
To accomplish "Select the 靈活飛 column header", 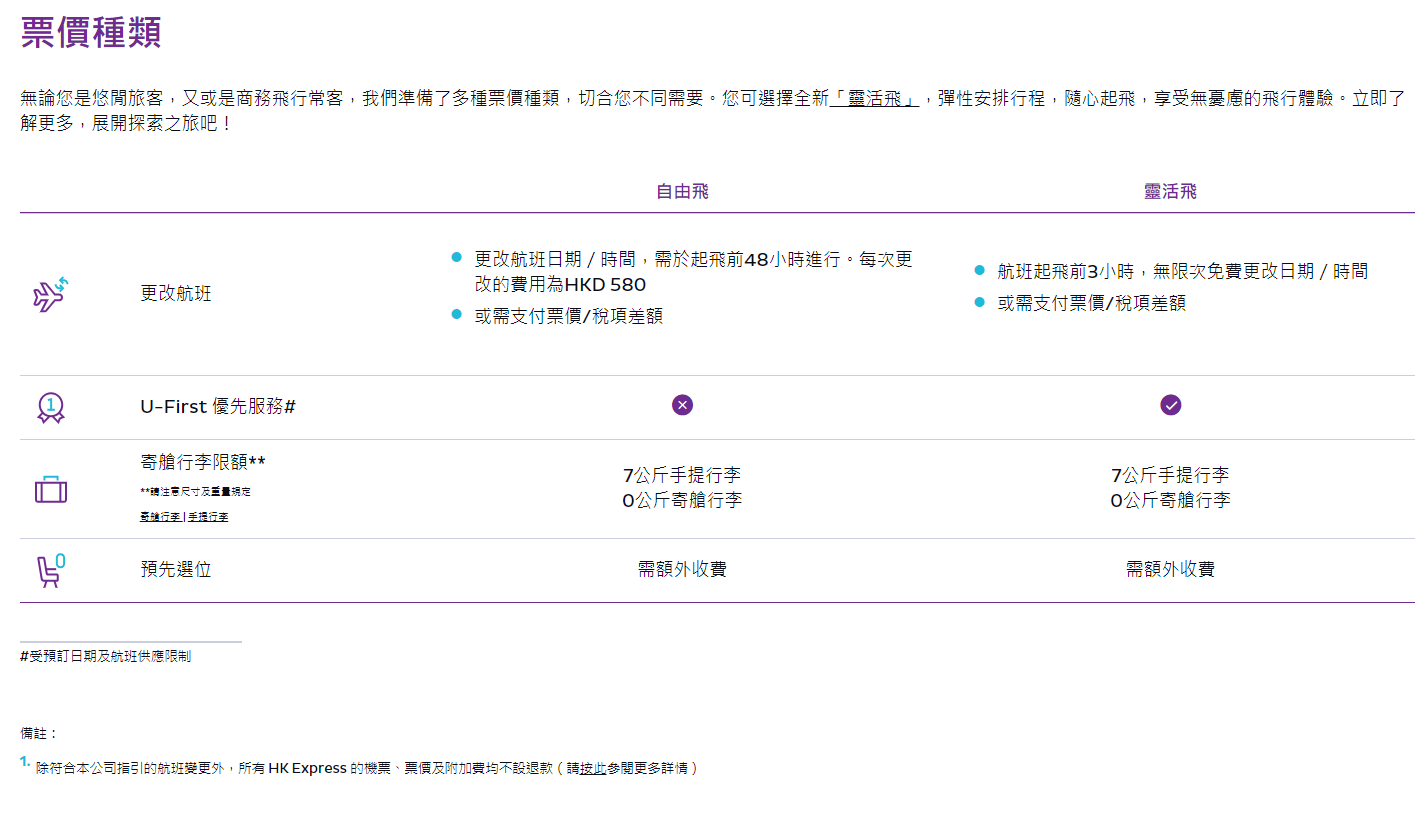I will [1170, 191].
